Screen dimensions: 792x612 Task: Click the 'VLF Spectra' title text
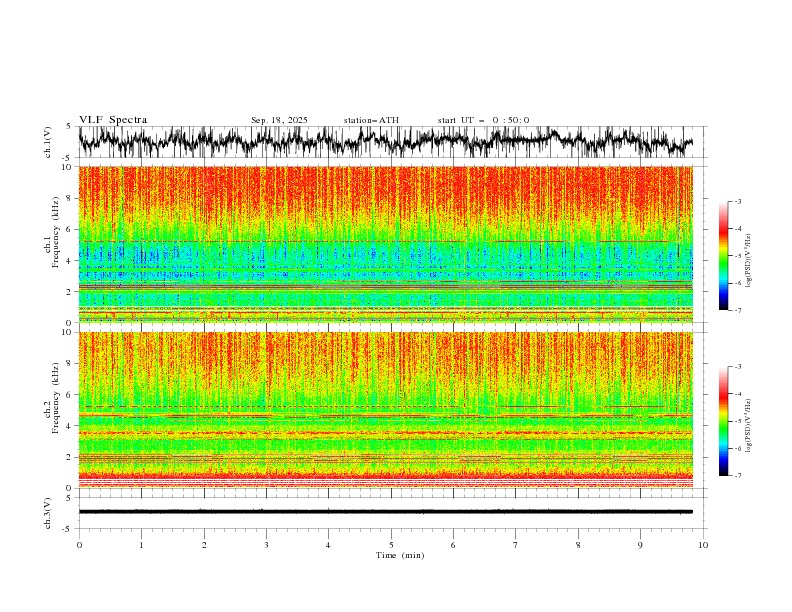click(x=113, y=120)
